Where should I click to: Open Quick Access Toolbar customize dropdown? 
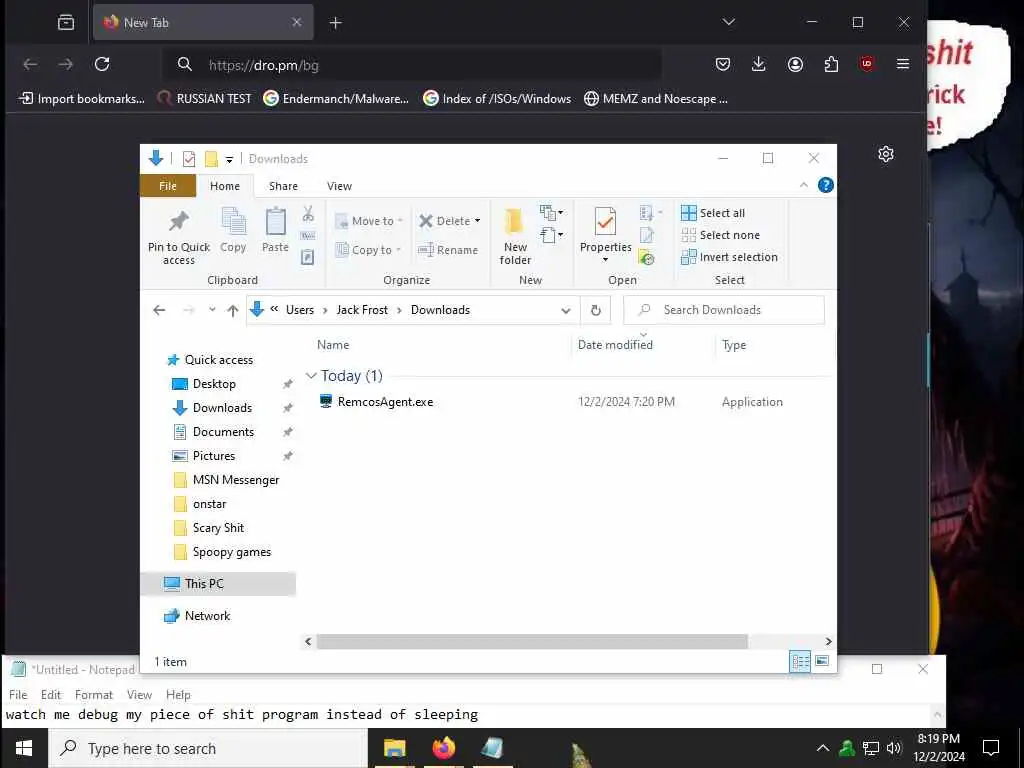229,159
